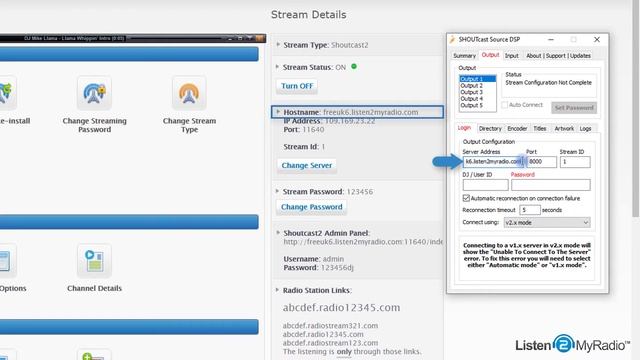Select Output 3 in the output list

[478, 92]
